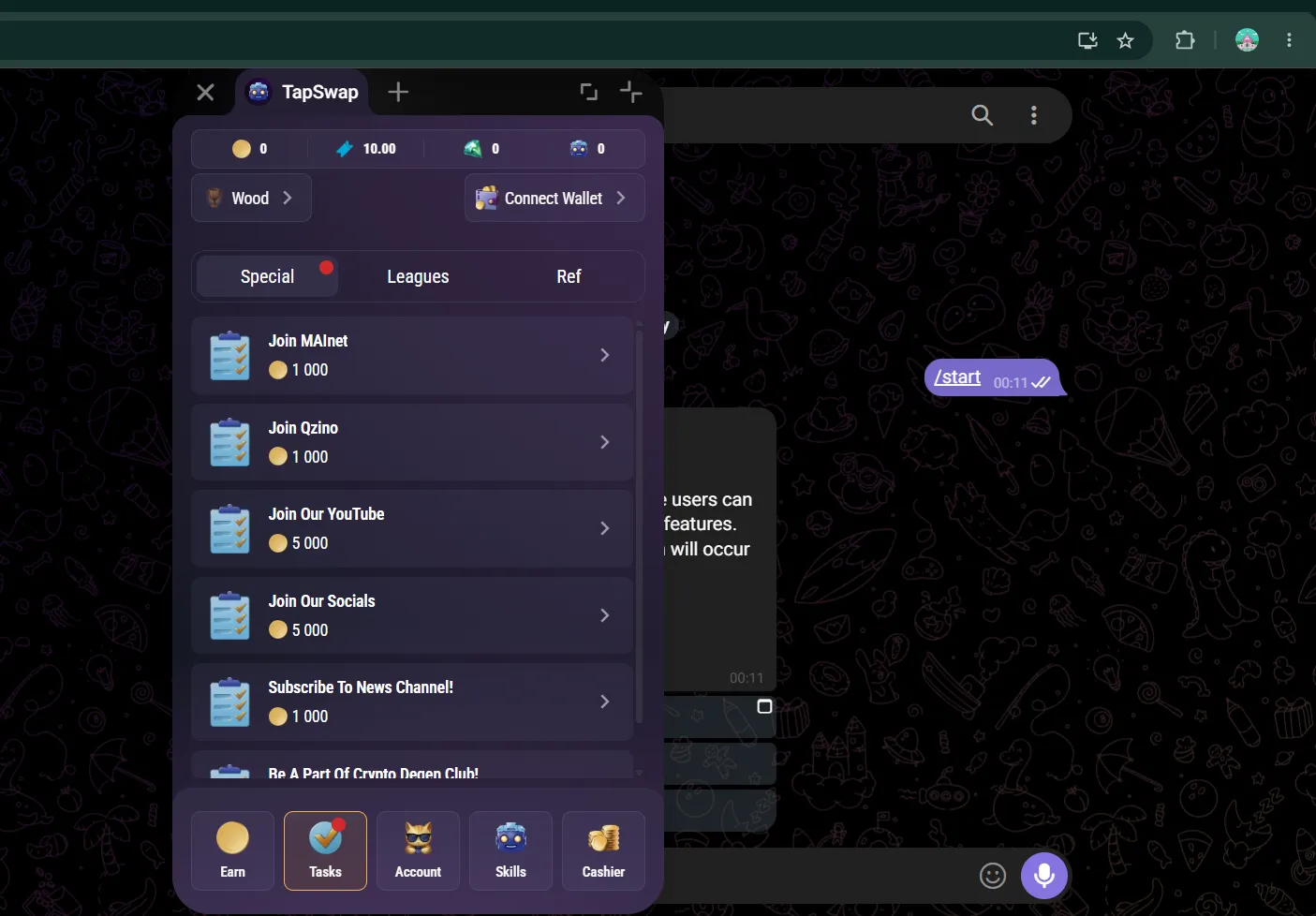The width and height of the screenshot is (1316, 916).
Task: Open the Join MAInet task chevron
Action: [605, 355]
